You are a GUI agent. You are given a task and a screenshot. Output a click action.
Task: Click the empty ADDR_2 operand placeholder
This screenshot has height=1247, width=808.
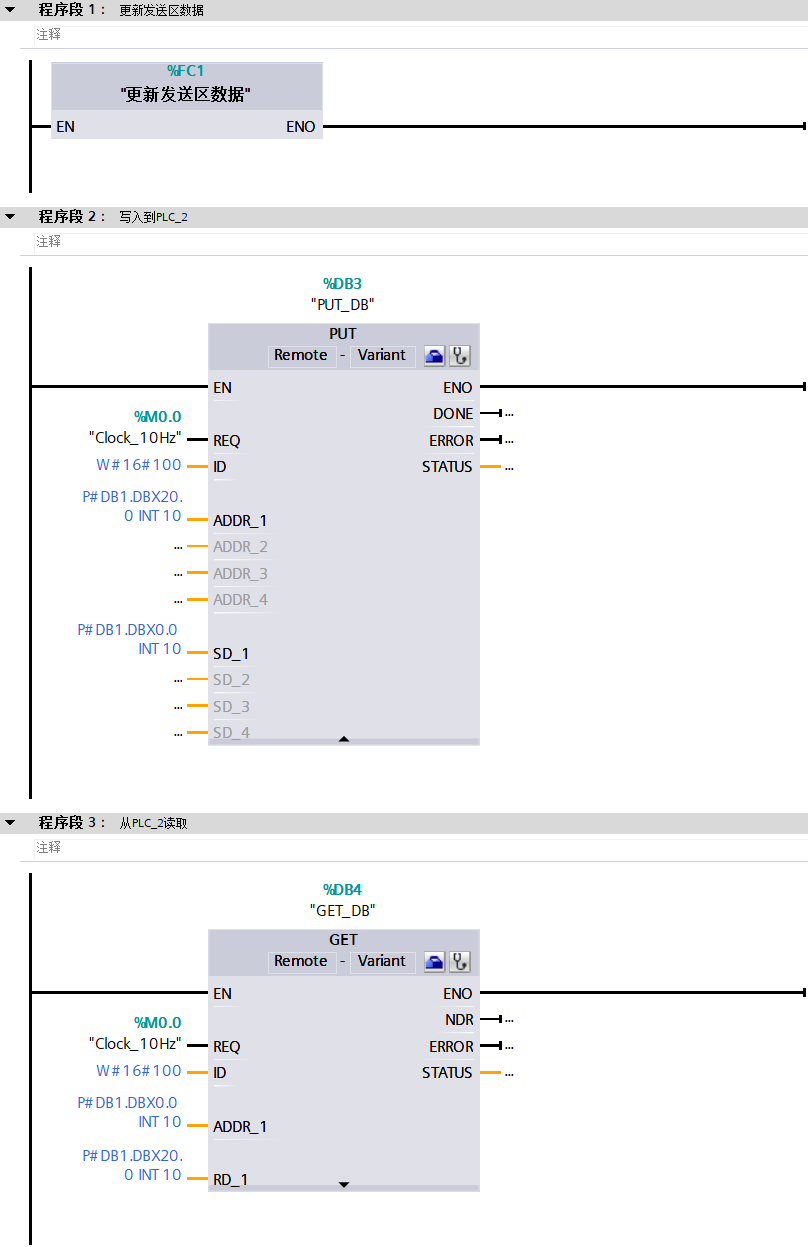178,547
